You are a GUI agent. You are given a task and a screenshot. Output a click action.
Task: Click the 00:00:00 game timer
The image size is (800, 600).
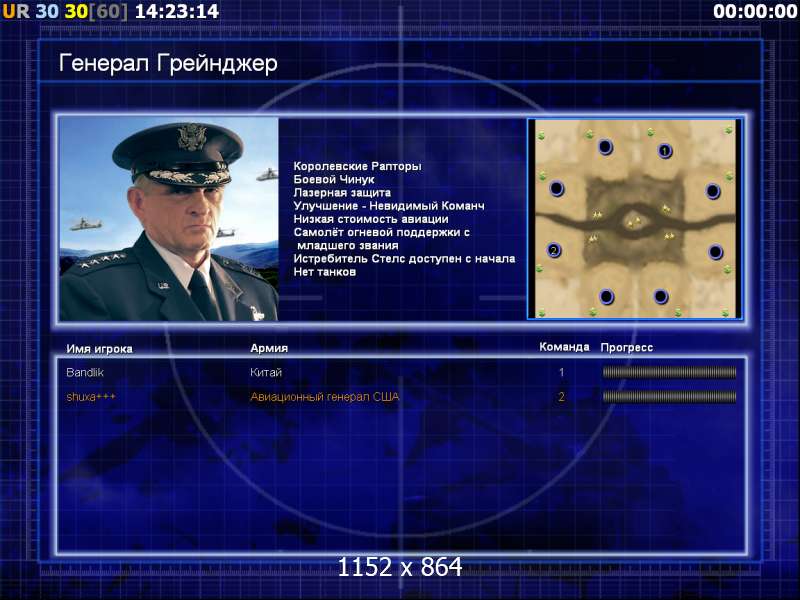(x=755, y=11)
